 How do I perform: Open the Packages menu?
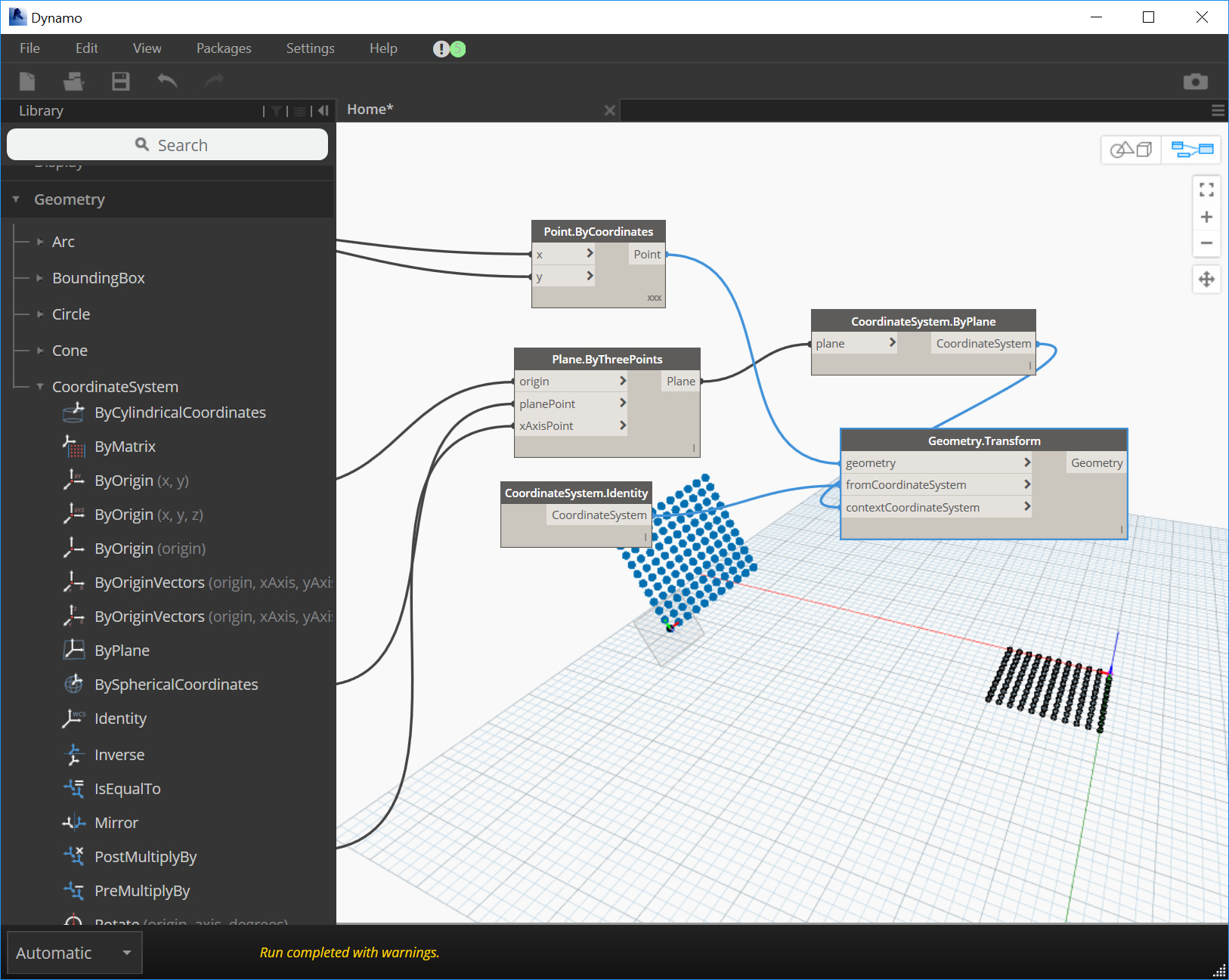[x=224, y=48]
